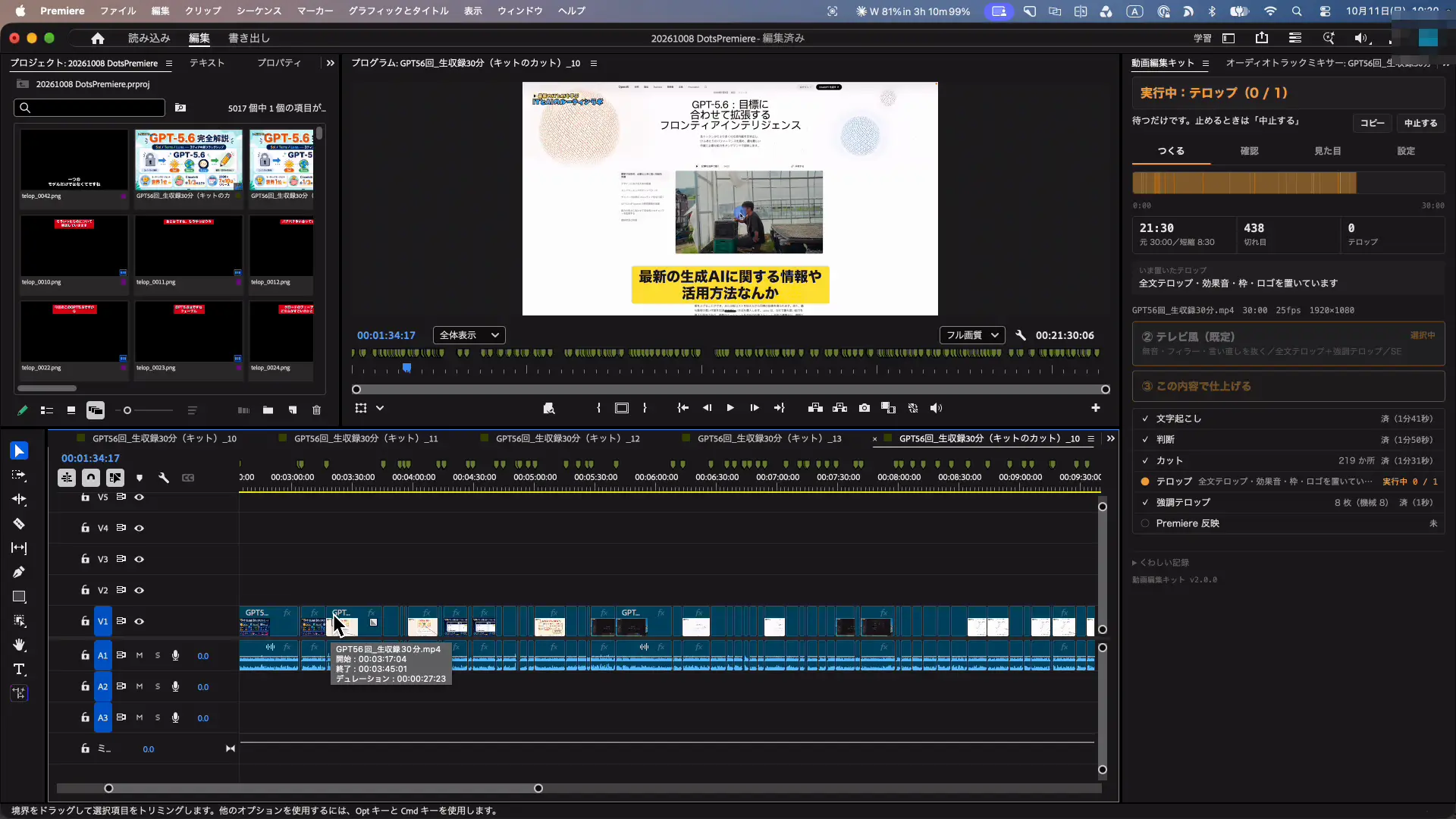1456x819 pixels.
Task: Switch to 書き出し workspace tab
Action: tap(249, 38)
